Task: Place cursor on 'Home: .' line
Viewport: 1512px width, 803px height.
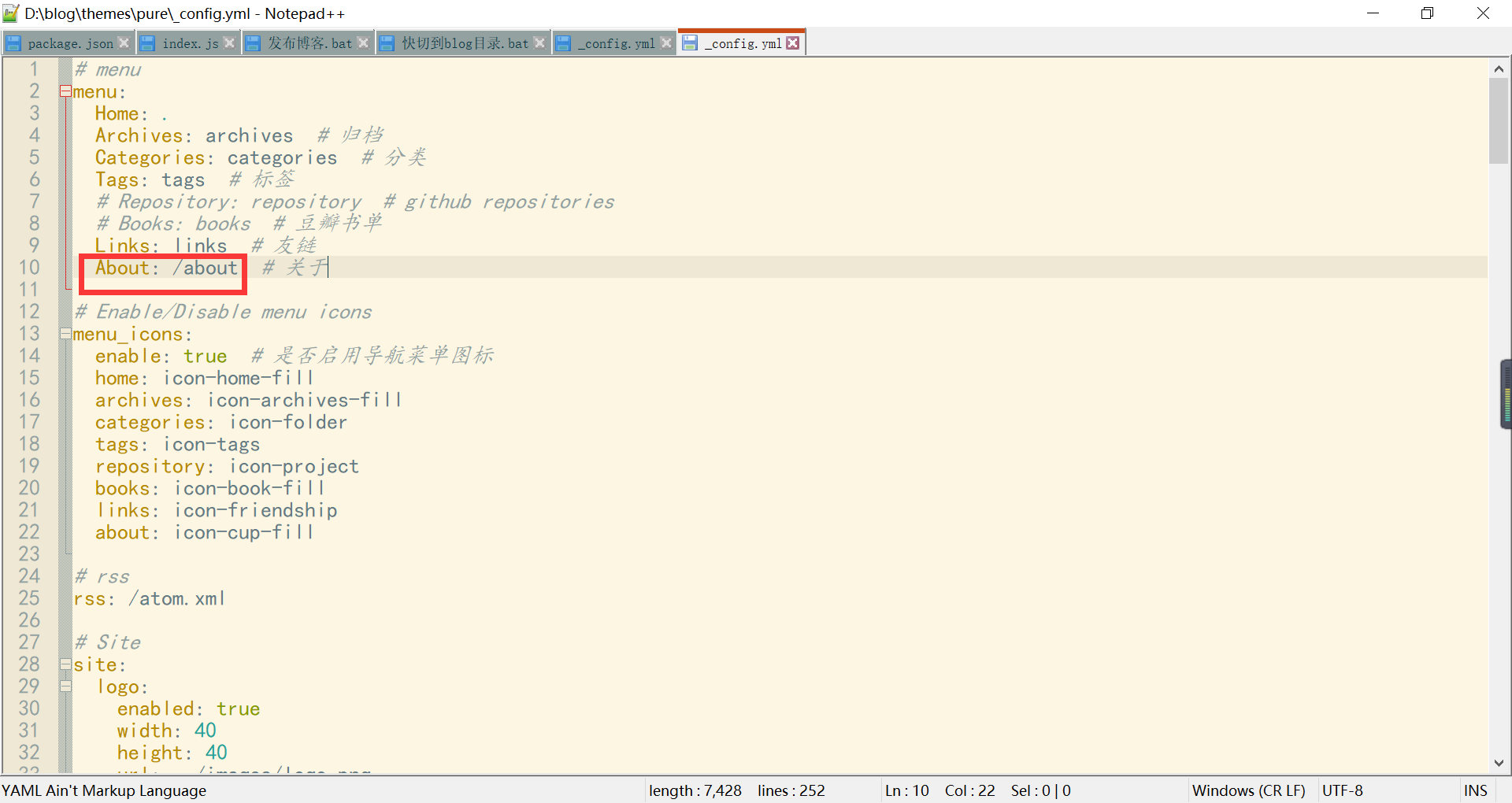Action: (131, 113)
